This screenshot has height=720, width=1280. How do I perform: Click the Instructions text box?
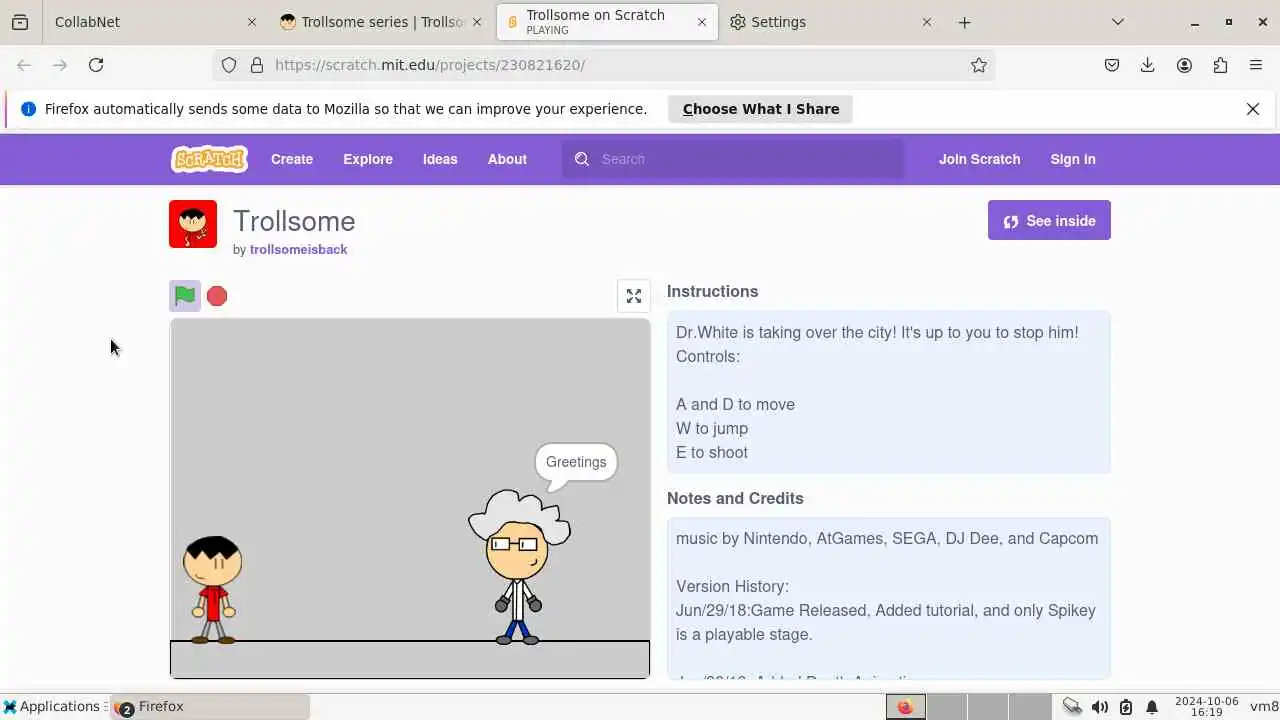pos(889,392)
